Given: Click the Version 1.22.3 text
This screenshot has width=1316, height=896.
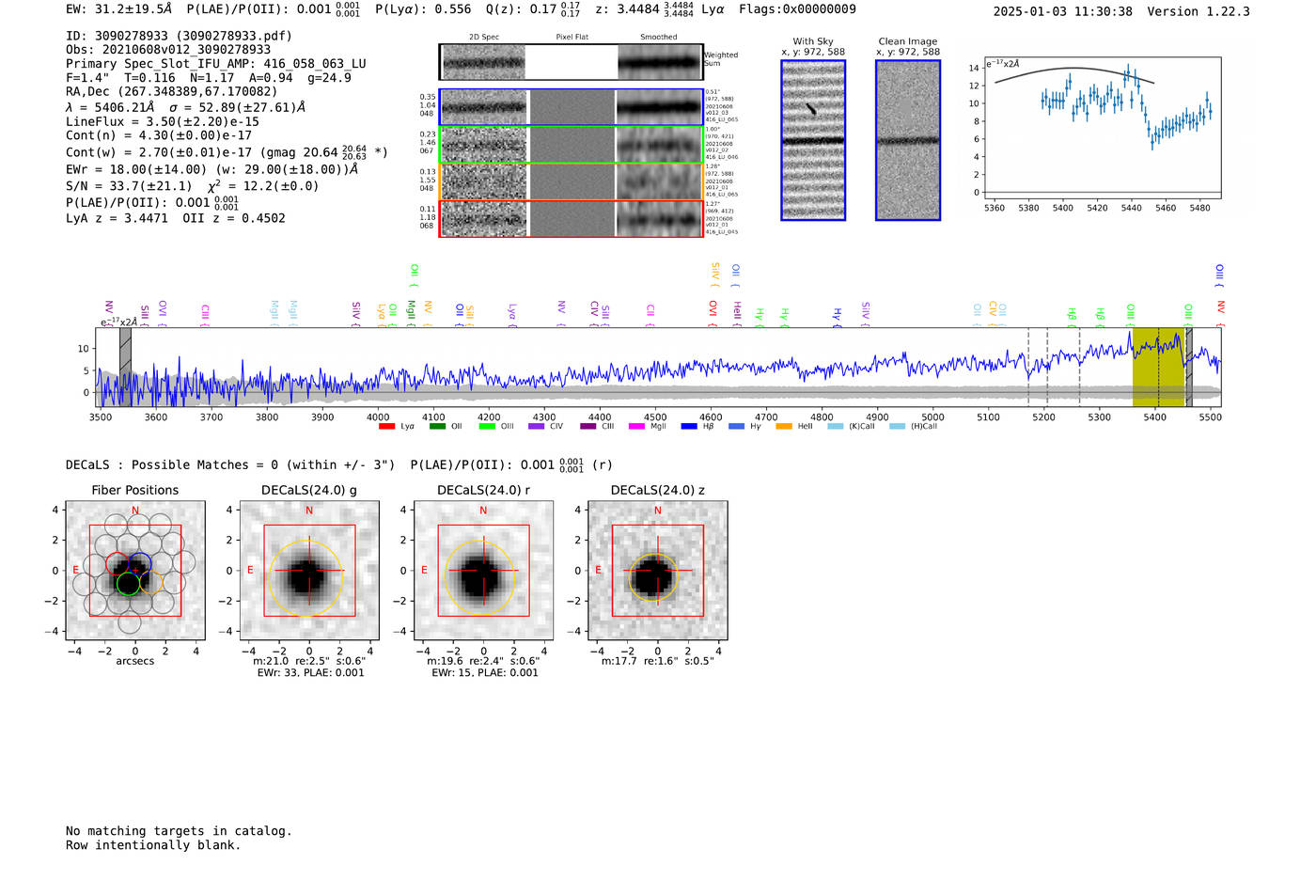Looking at the screenshot, I should pyautogui.click(x=1198, y=11).
